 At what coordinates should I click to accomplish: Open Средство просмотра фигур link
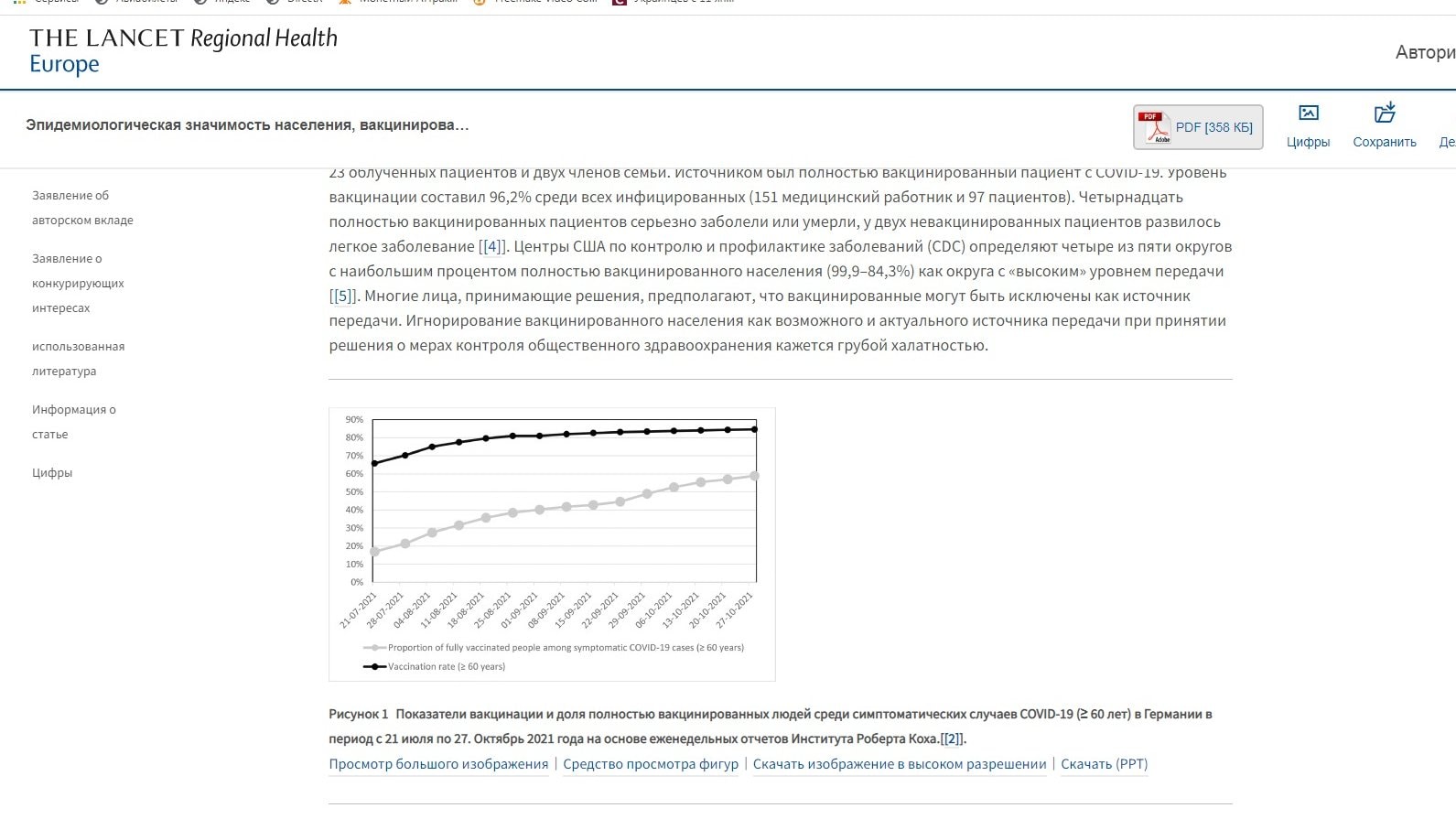click(x=650, y=764)
